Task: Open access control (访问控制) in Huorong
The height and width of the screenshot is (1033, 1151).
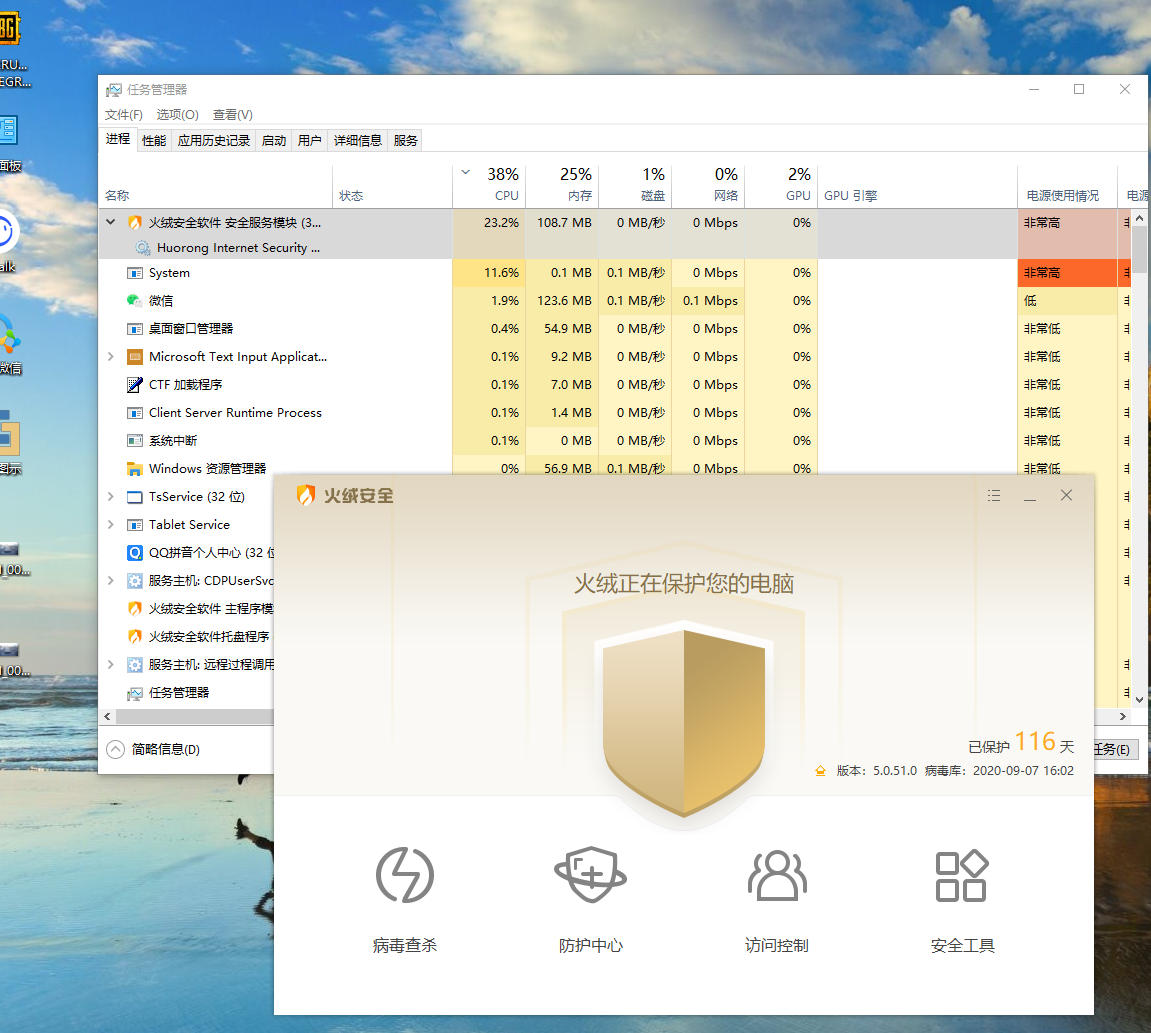Action: click(x=777, y=900)
